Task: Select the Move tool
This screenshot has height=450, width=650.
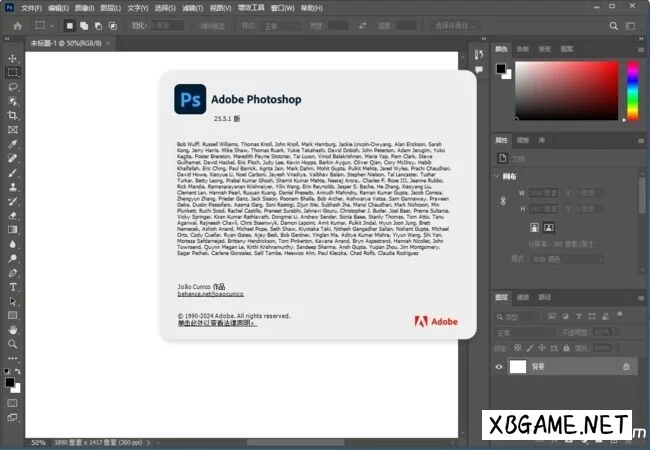Action: coord(13,58)
